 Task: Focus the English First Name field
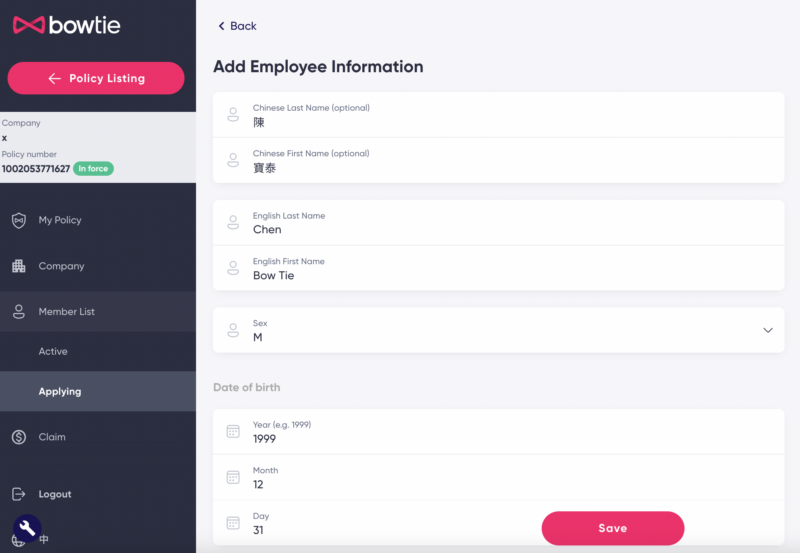[498, 268]
